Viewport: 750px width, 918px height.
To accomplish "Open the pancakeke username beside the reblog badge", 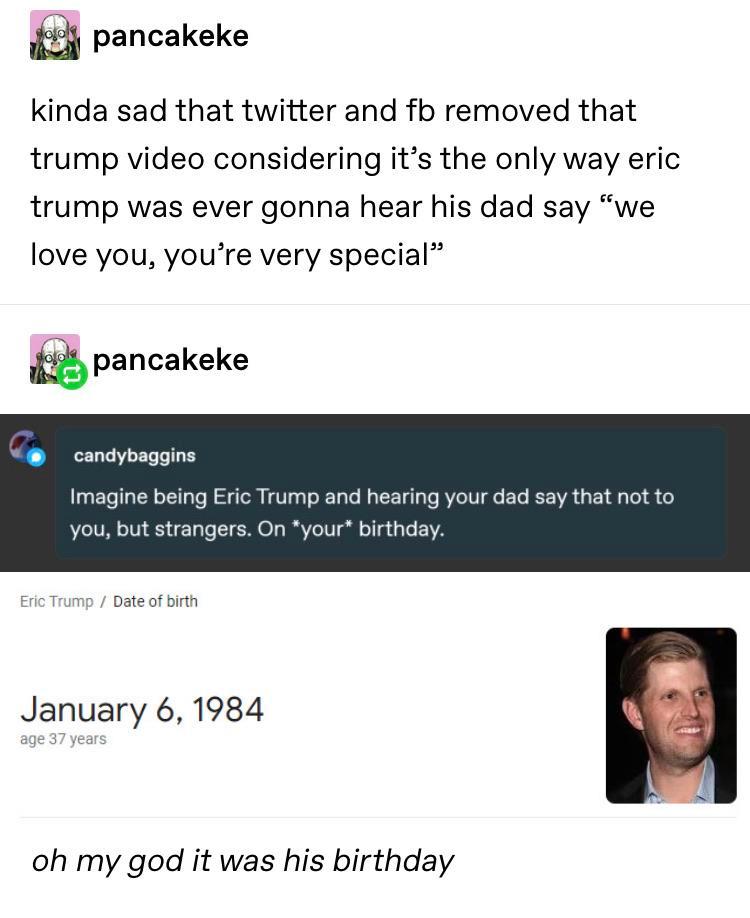I will click(170, 360).
